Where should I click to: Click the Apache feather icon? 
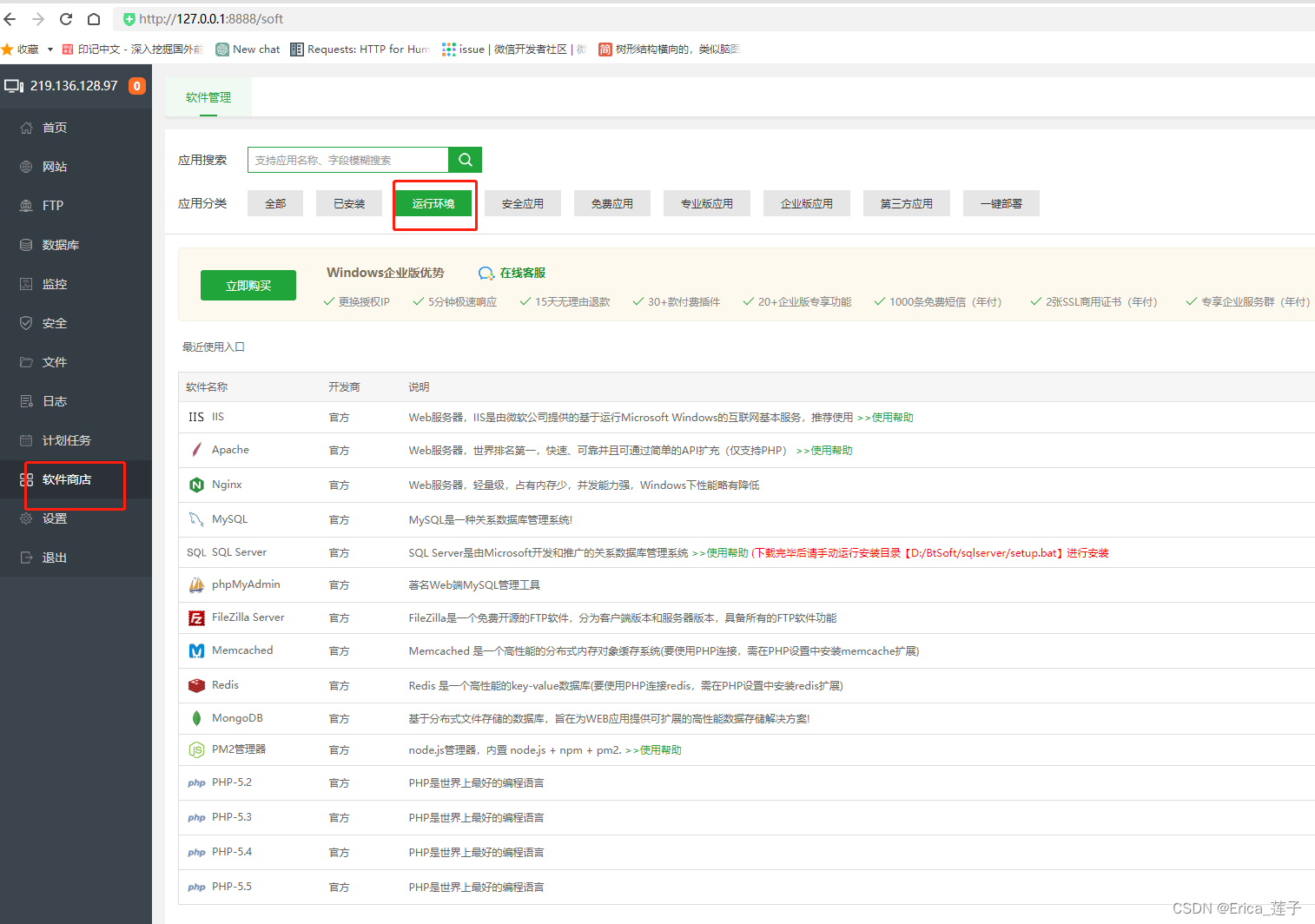[x=196, y=450]
